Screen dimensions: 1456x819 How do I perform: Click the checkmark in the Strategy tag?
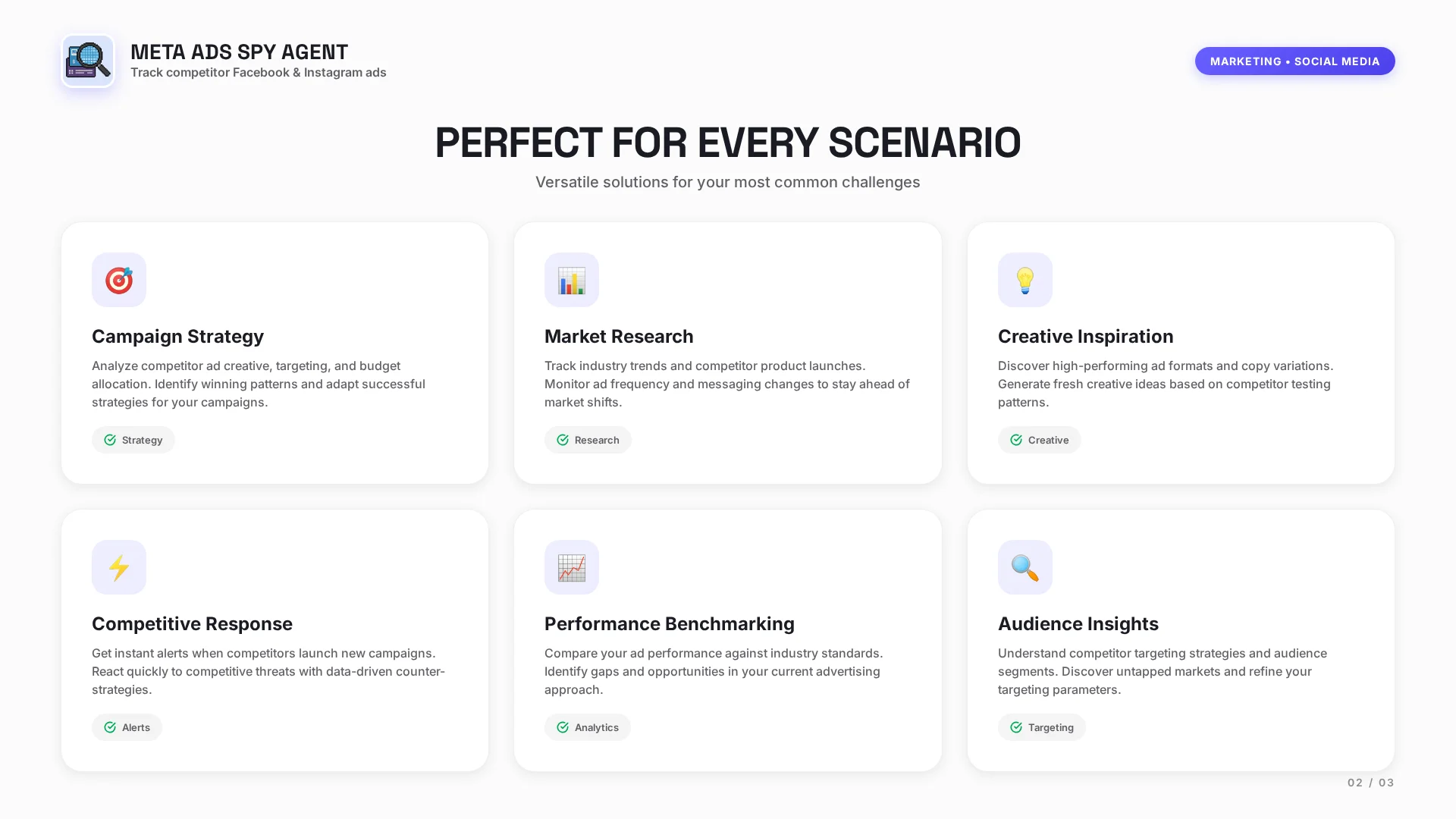click(110, 440)
